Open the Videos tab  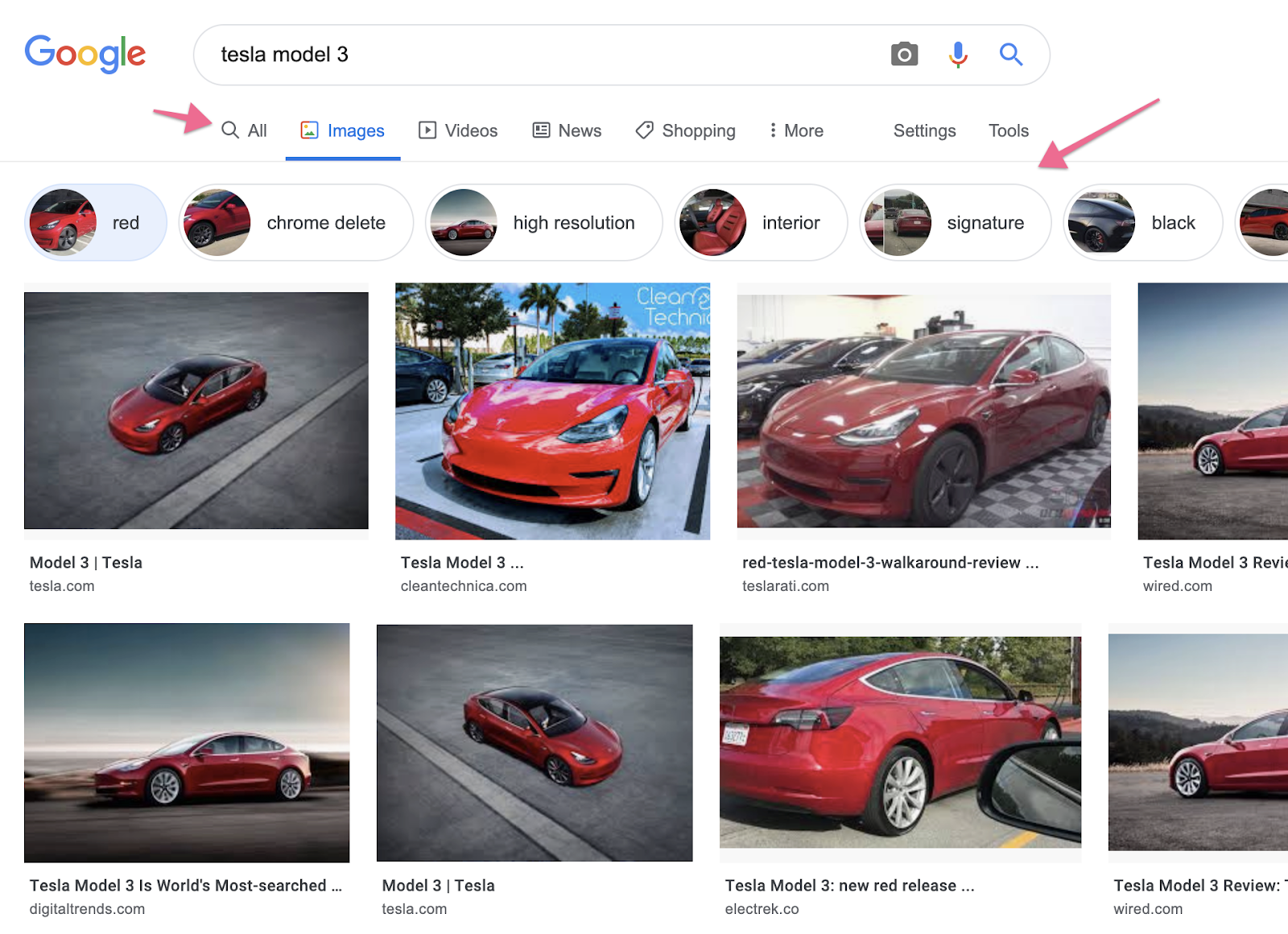coord(458,130)
